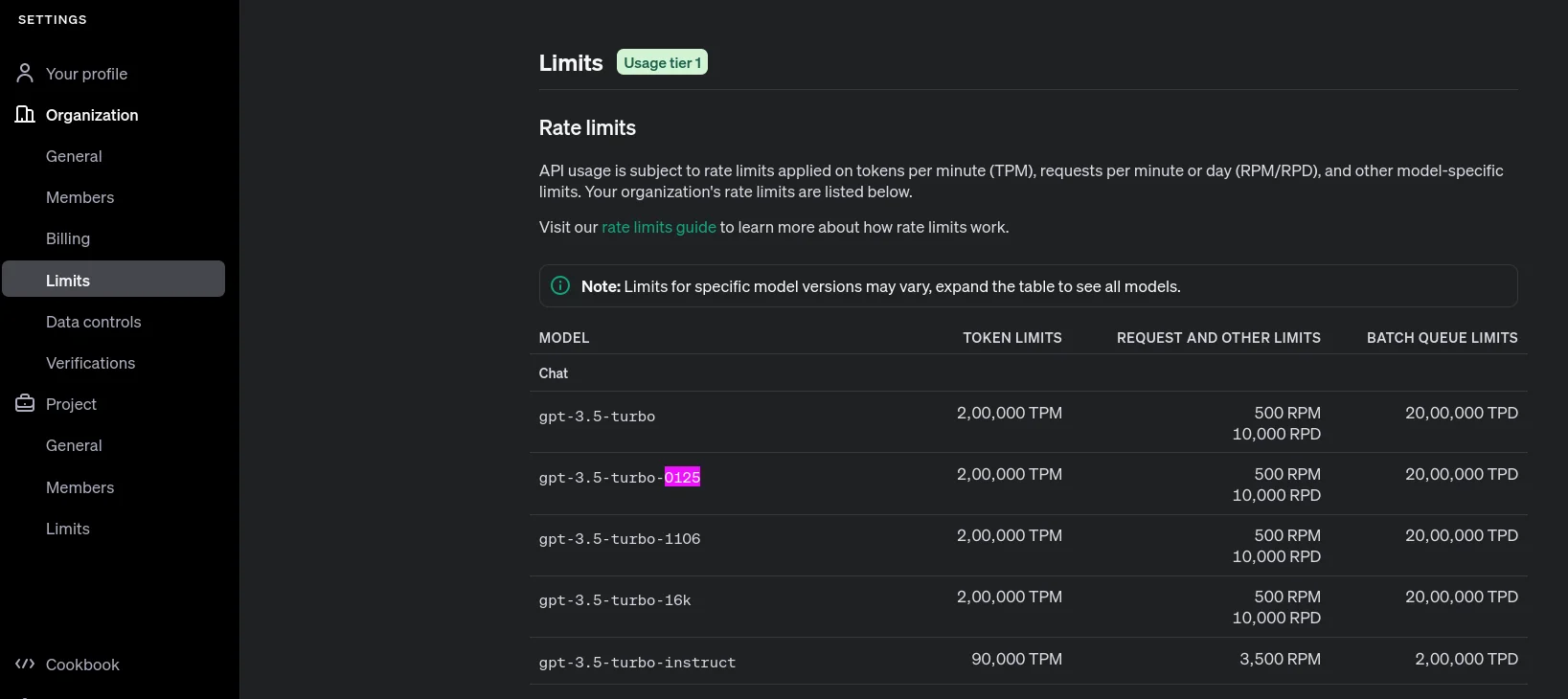This screenshot has width=1568, height=699.
Task: Click the Organization building icon
Action: 25,114
